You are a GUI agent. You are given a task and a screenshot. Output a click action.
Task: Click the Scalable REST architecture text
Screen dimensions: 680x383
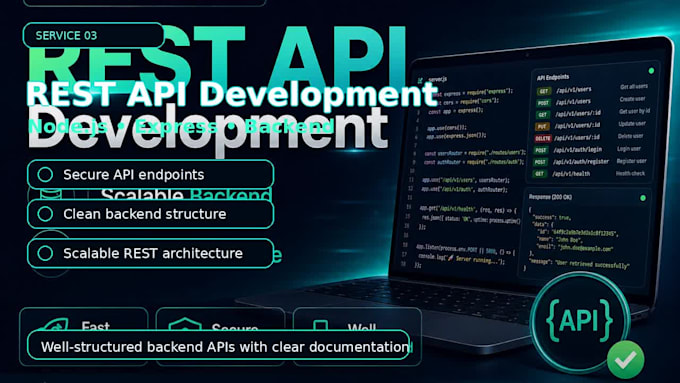pyautogui.click(x=153, y=253)
